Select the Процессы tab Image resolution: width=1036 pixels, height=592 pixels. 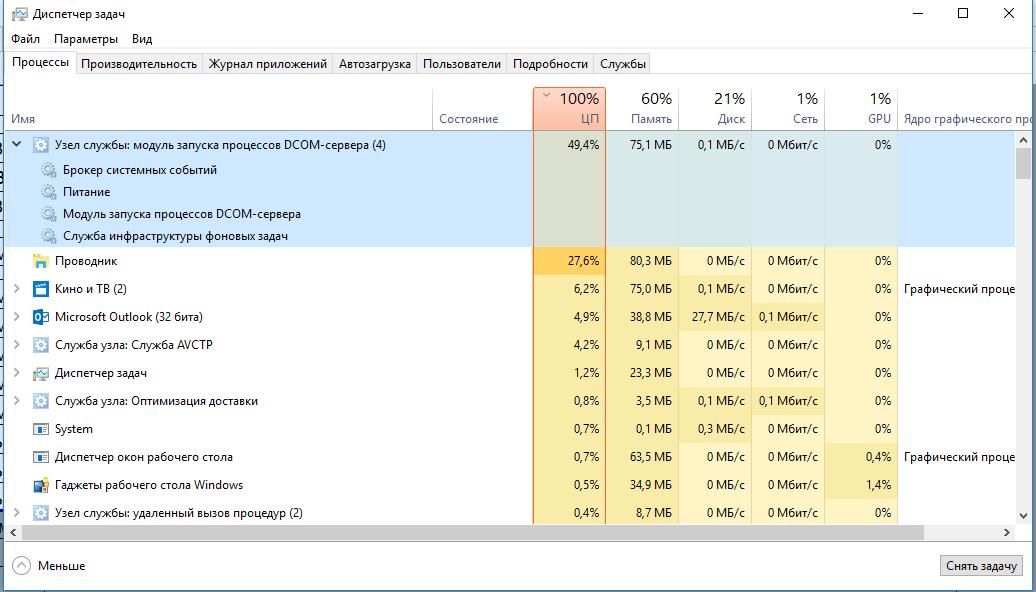pyautogui.click(x=40, y=63)
